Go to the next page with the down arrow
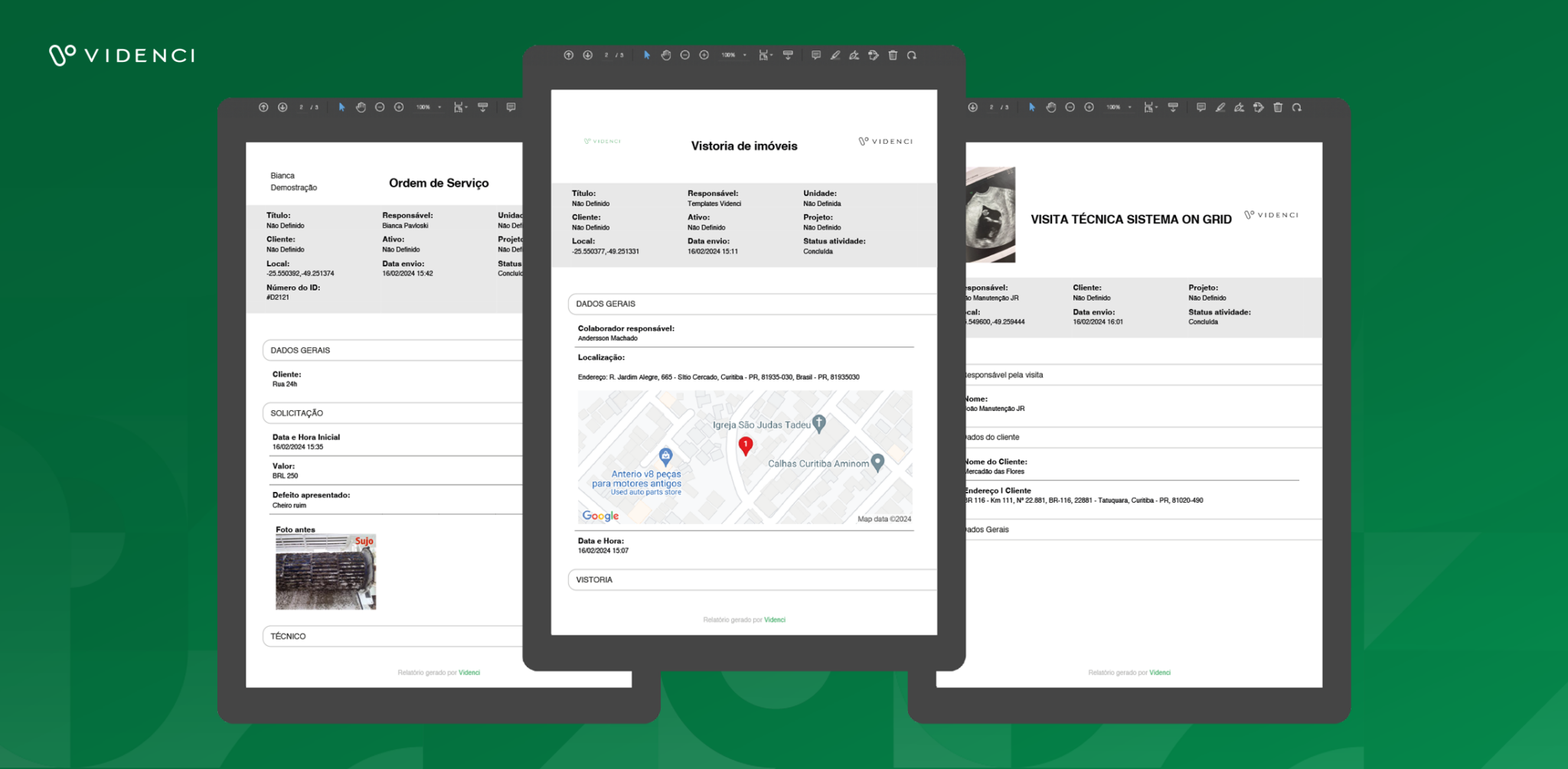This screenshot has height=769, width=1568. (x=587, y=55)
